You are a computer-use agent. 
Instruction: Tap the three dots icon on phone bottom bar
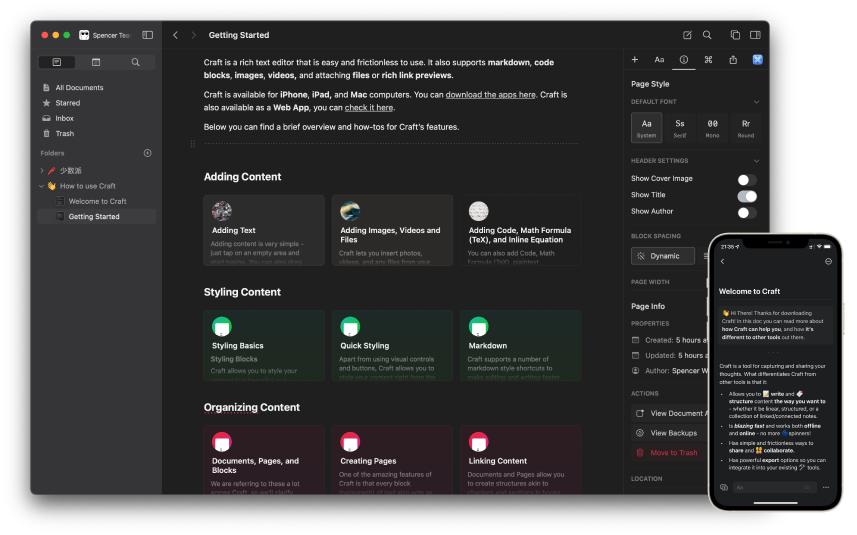[826, 487]
